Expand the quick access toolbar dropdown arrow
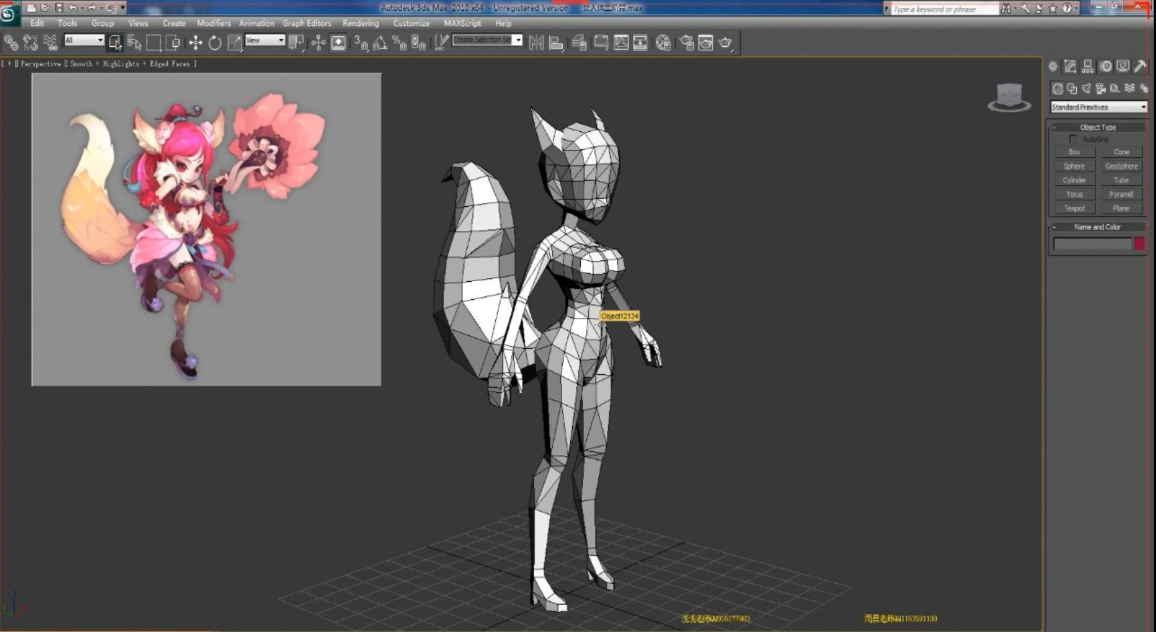This screenshot has width=1156, height=632. coord(122,7)
